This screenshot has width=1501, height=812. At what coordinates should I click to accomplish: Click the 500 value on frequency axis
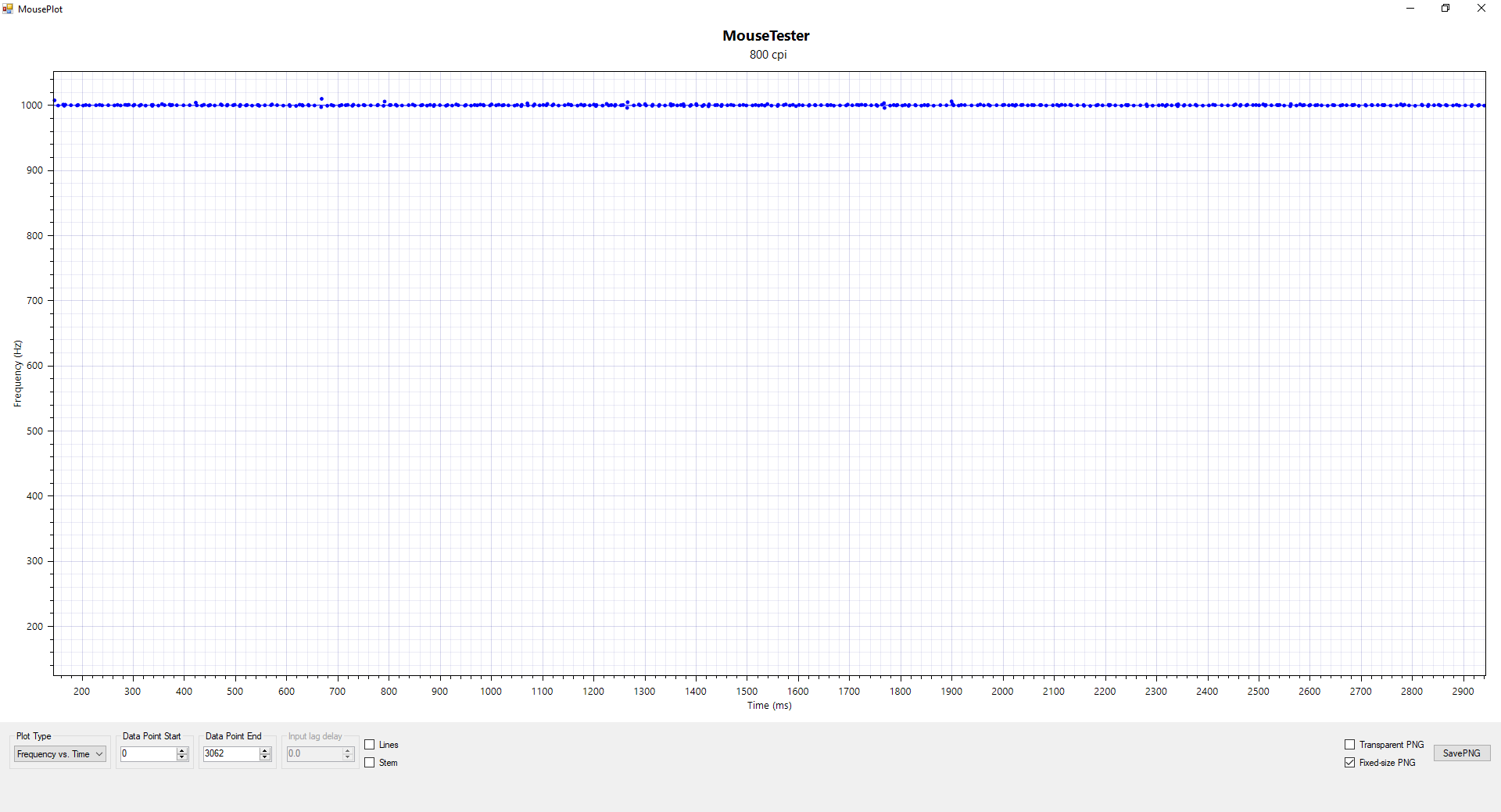point(35,431)
